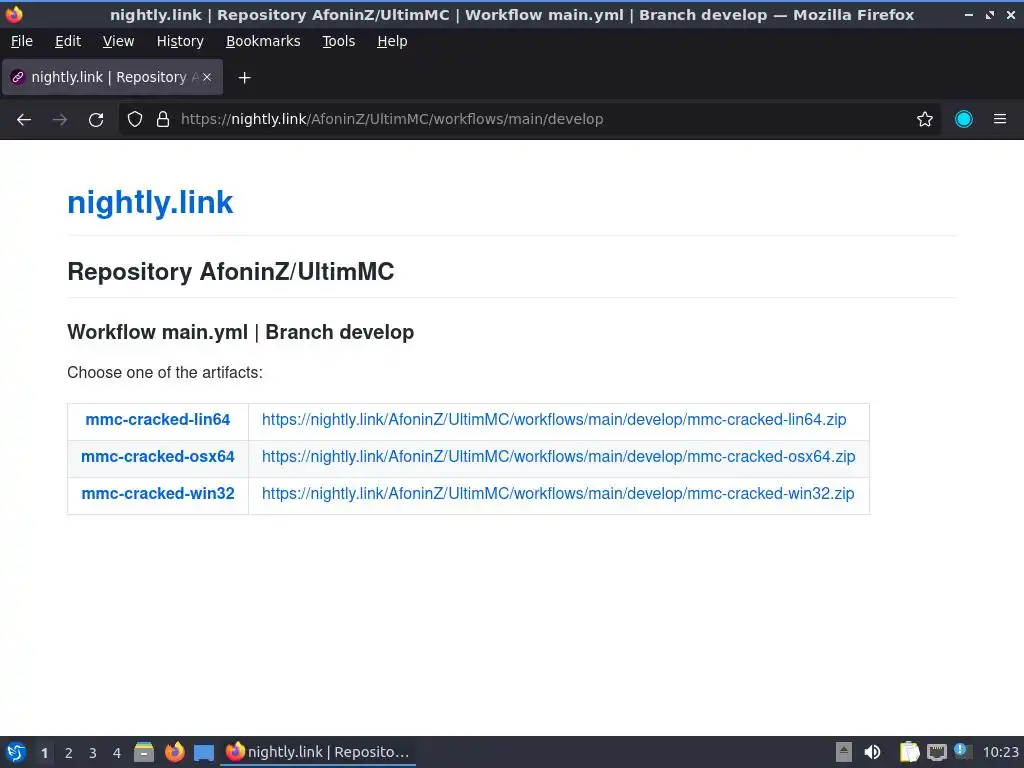Switch to workspace 3

coord(93,753)
